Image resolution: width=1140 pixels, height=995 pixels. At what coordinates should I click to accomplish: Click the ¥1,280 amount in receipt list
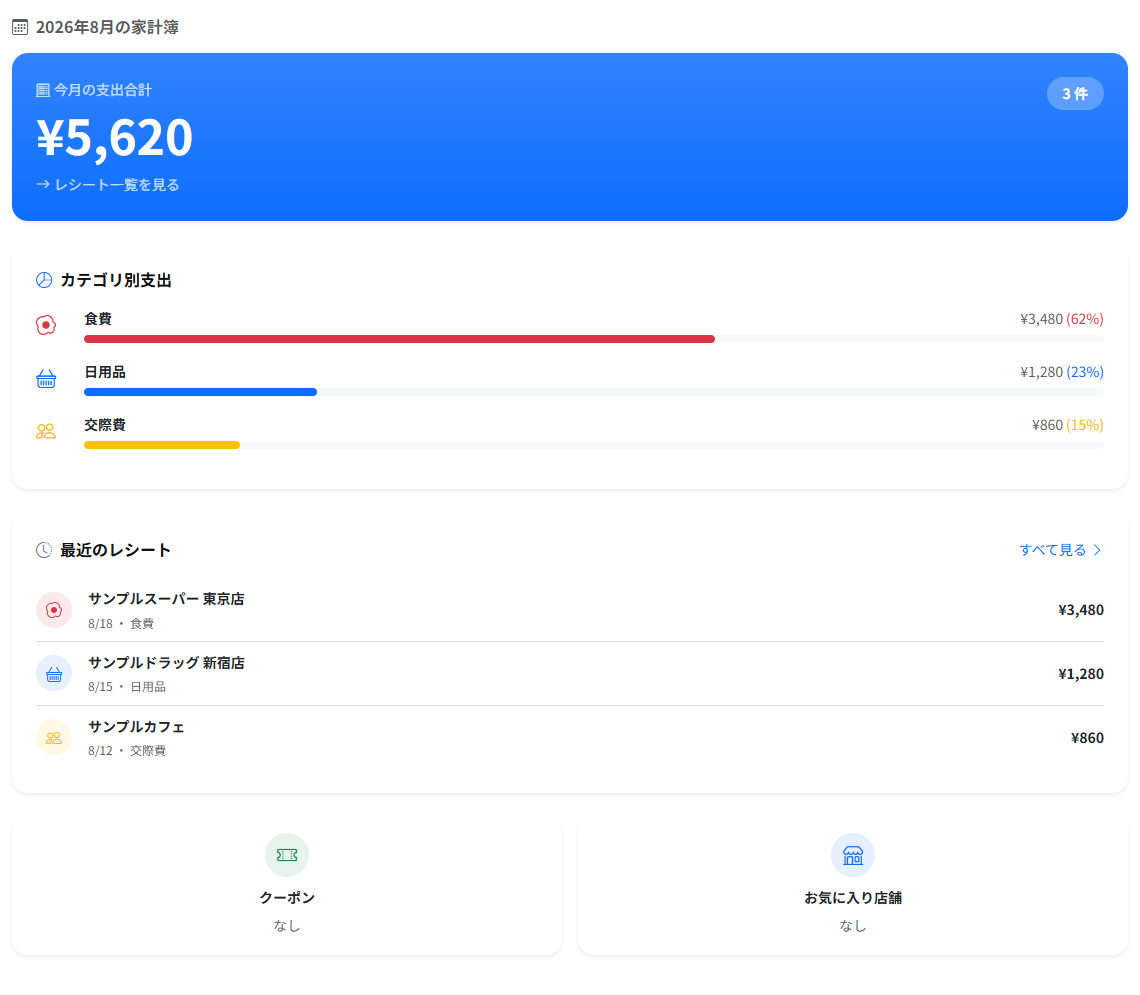[x=1080, y=674]
